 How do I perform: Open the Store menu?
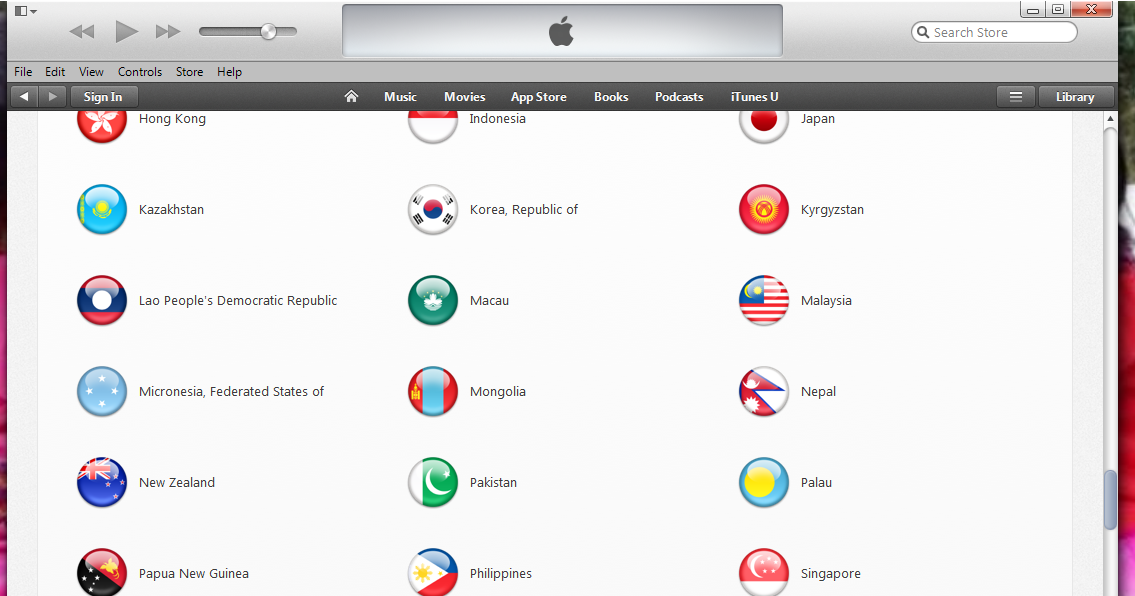pos(190,72)
